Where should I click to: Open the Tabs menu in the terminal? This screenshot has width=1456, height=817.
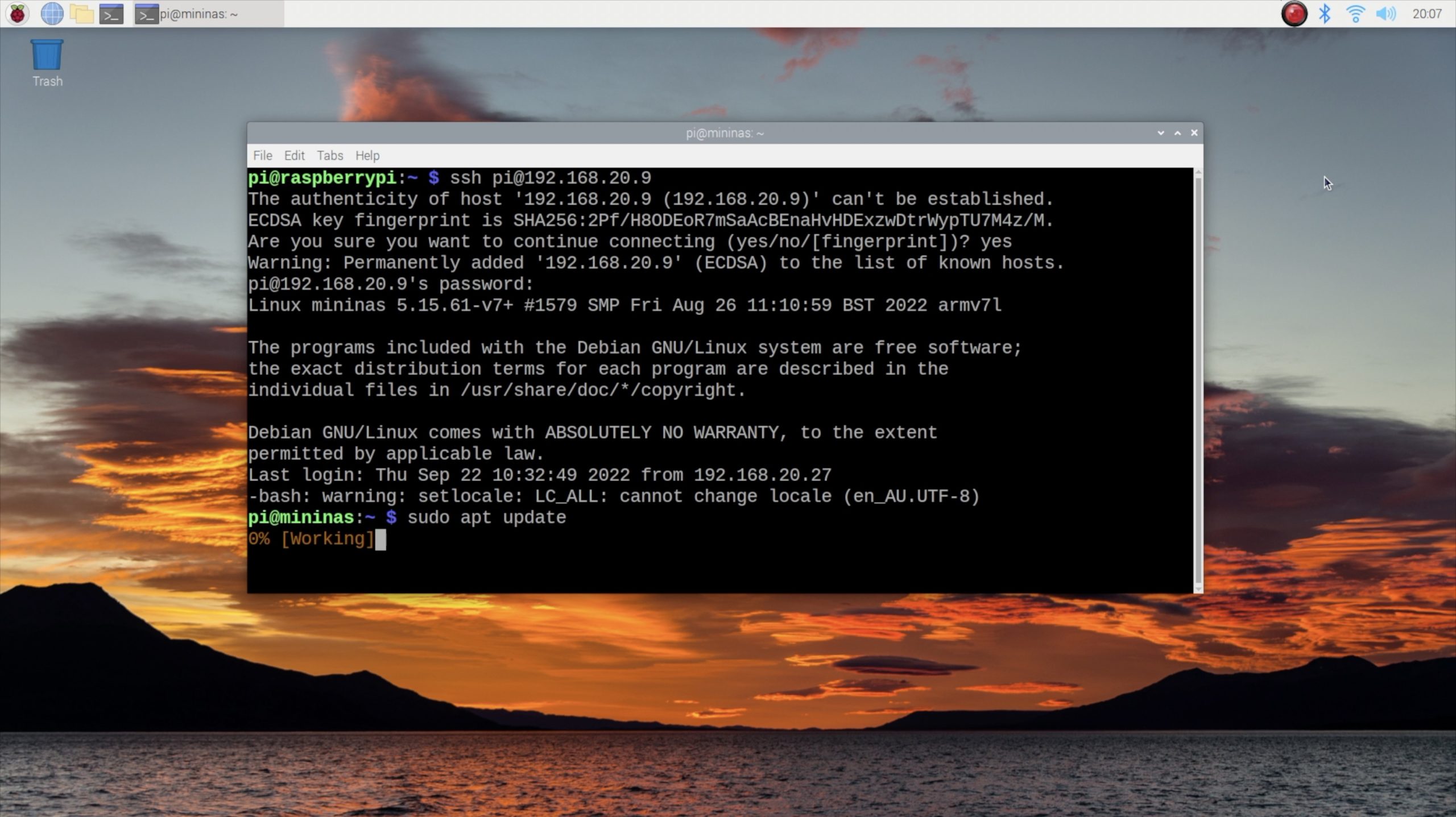click(330, 155)
